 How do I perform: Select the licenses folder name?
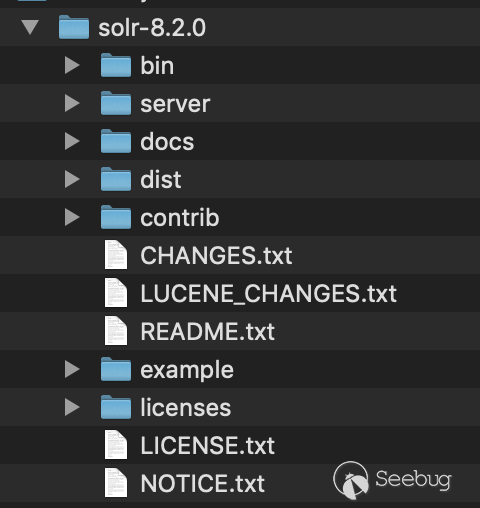pyautogui.click(x=186, y=407)
